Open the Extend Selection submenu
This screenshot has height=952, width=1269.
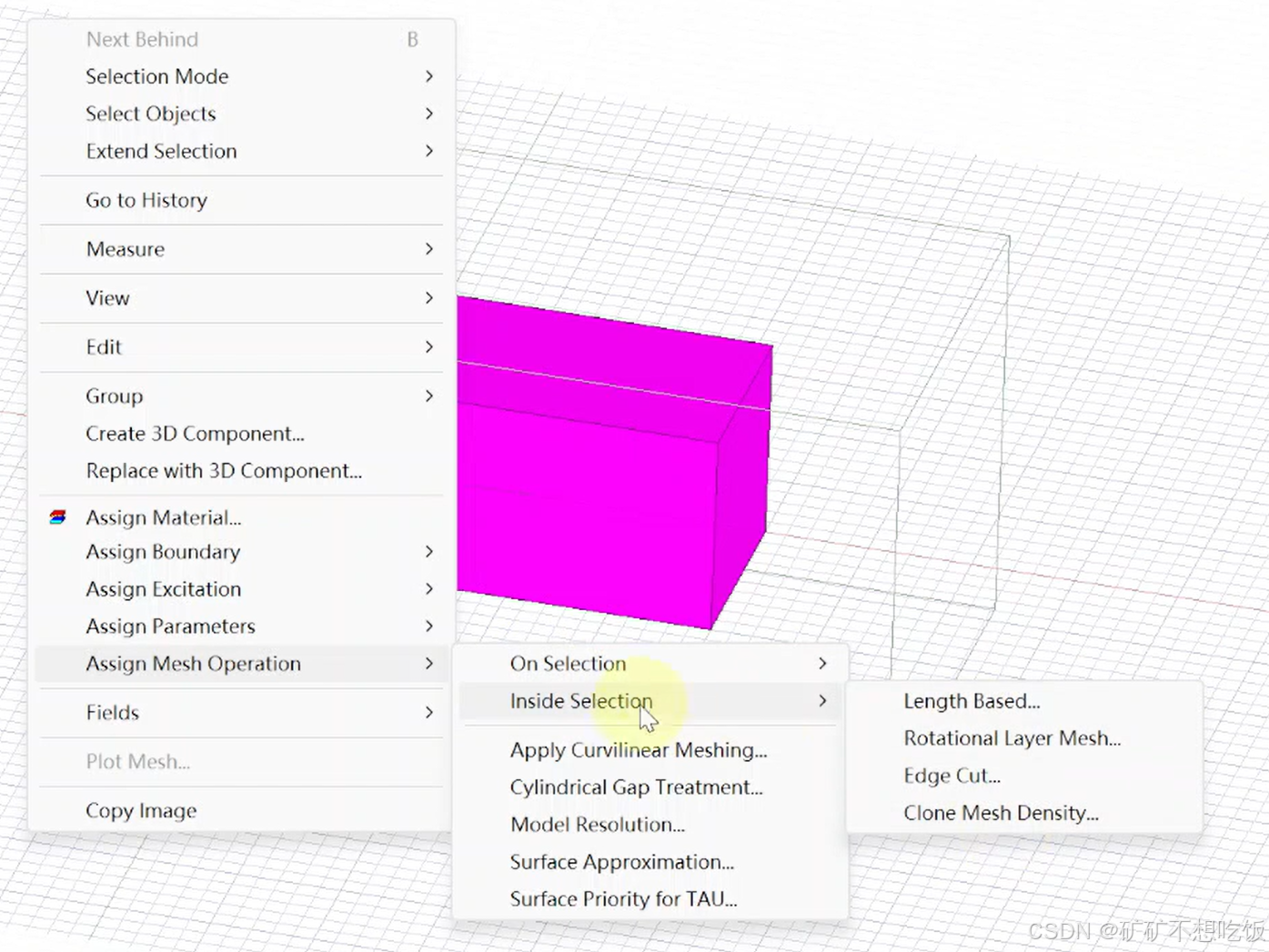coord(241,151)
